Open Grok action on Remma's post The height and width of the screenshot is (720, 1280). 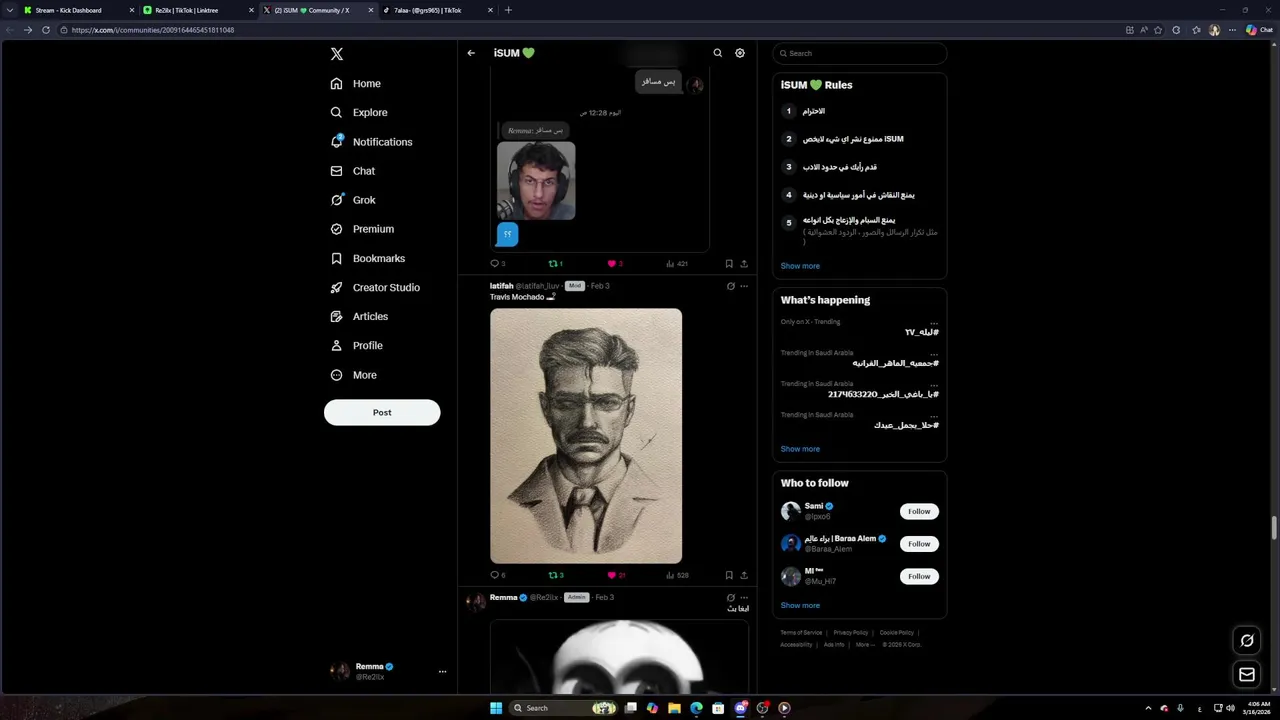731,598
